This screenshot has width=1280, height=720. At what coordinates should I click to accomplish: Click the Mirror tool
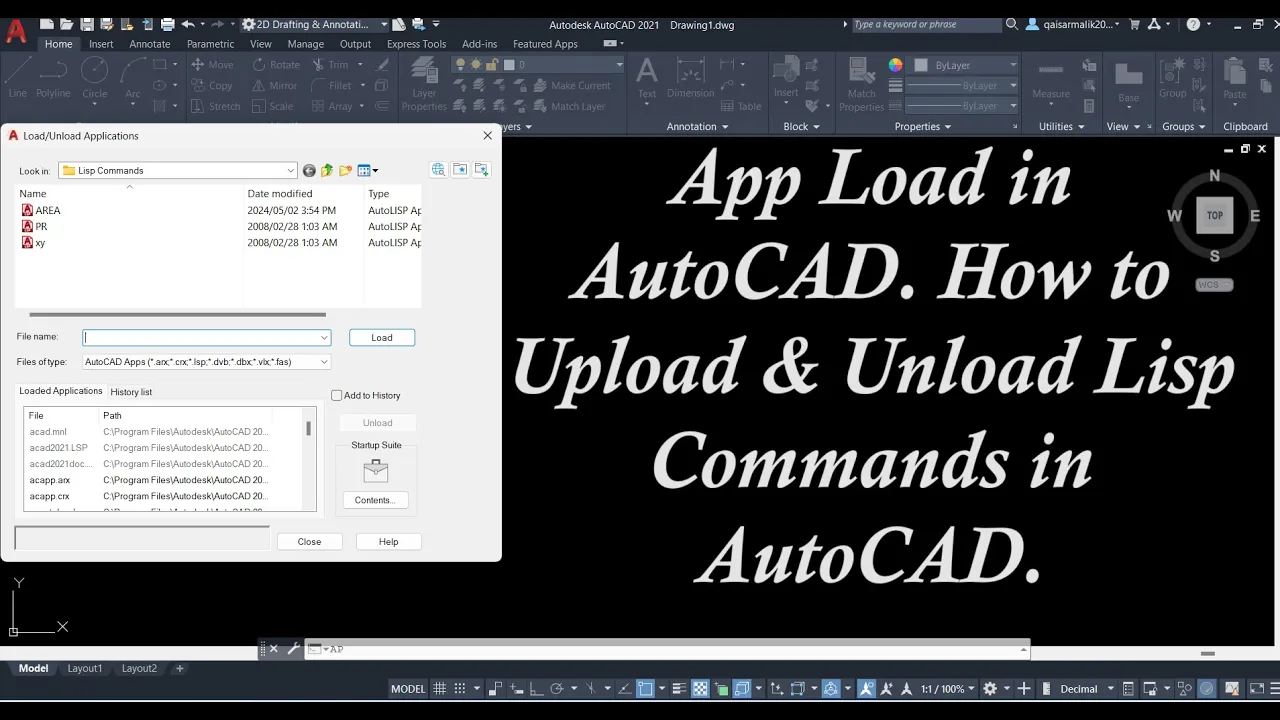click(273, 86)
